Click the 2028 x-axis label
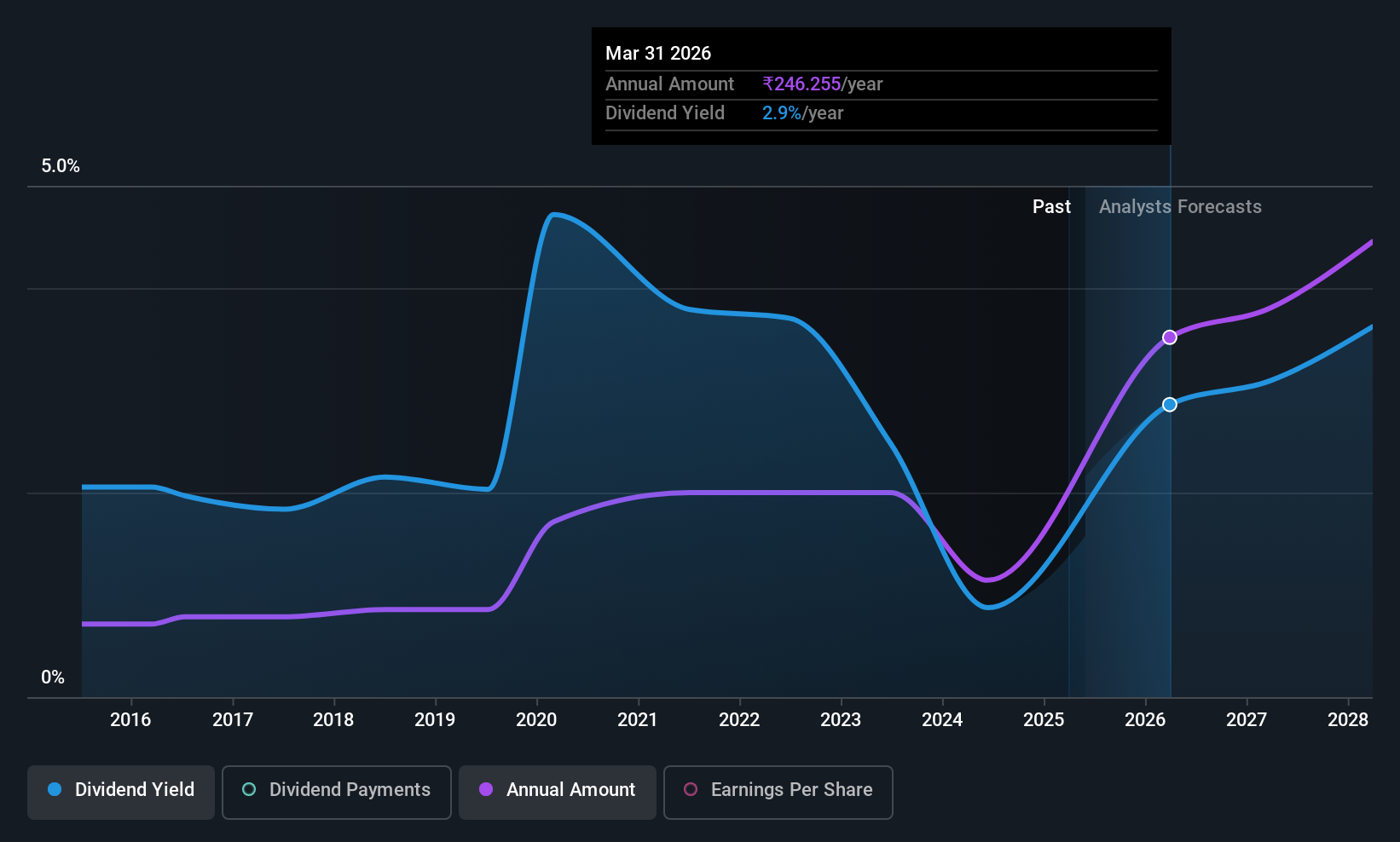This screenshot has height=842, width=1400. (1348, 719)
